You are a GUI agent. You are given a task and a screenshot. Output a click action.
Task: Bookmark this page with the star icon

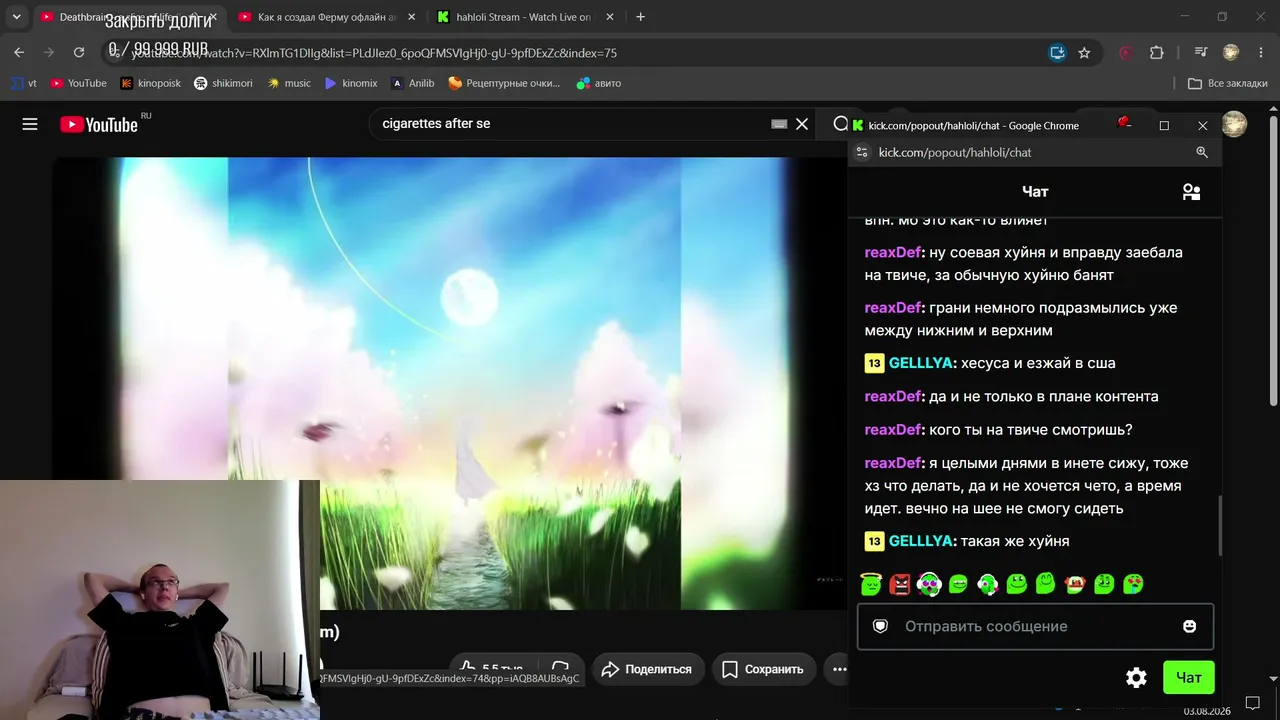point(1084,53)
